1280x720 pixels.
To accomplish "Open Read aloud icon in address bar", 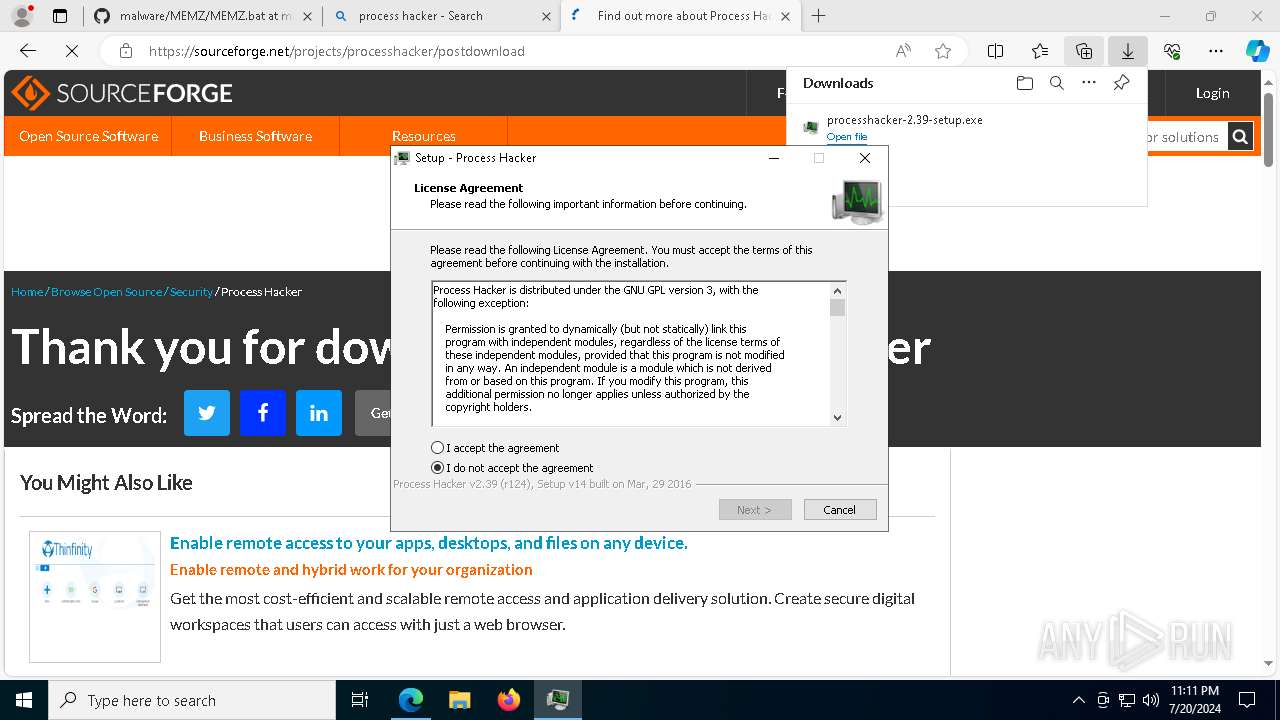I will click(x=903, y=51).
